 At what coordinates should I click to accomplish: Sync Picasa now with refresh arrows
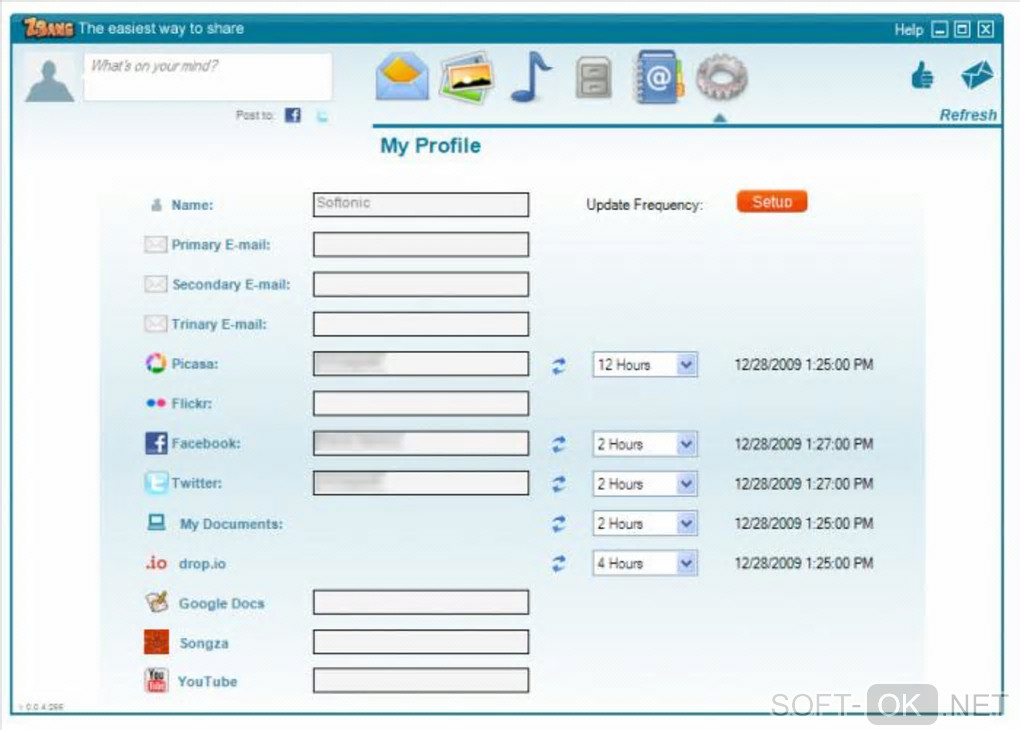[559, 366]
